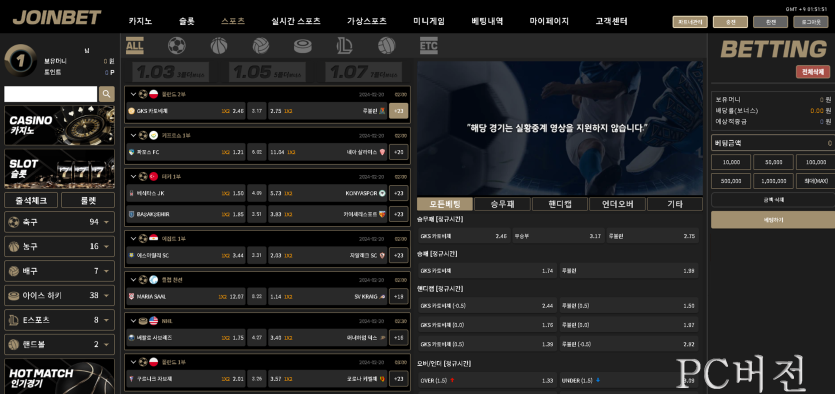Select the soccer ball sport filter icon
835x394 pixels.
click(176, 46)
